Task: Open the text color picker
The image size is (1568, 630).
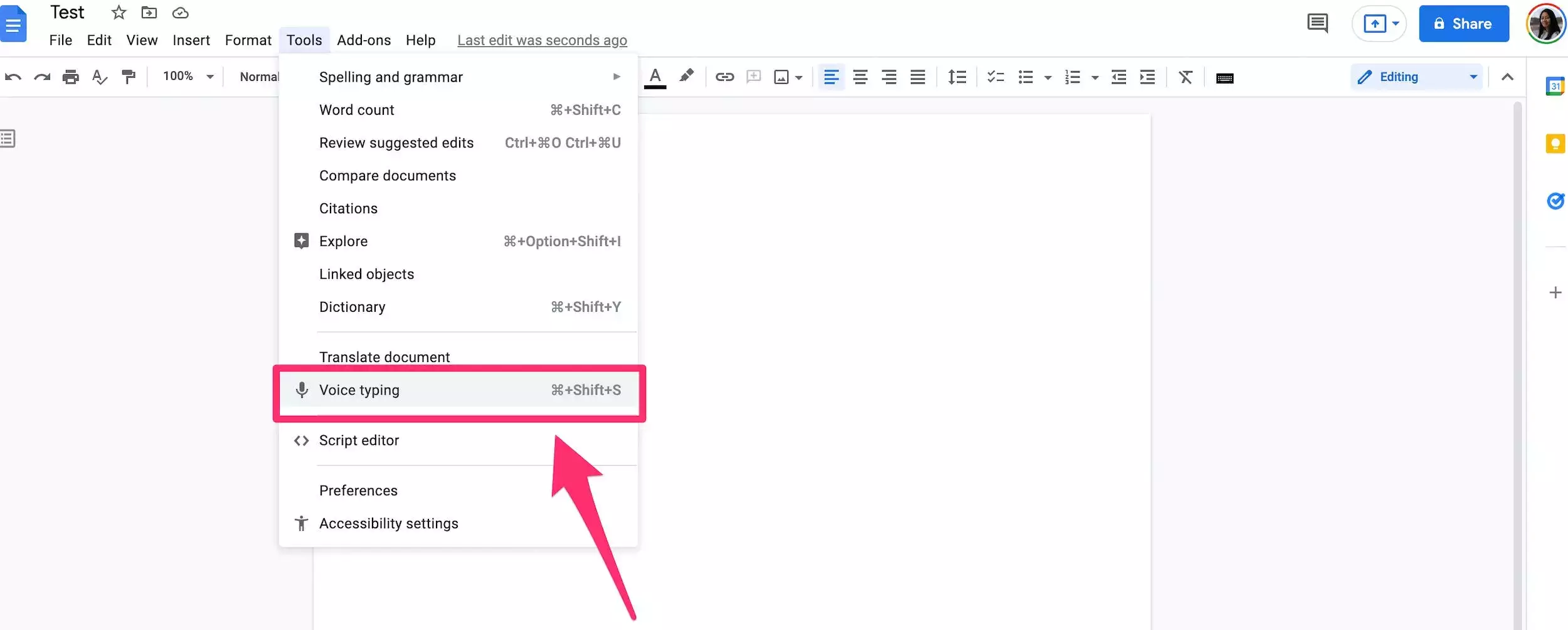Action: (x=655, y=77)
